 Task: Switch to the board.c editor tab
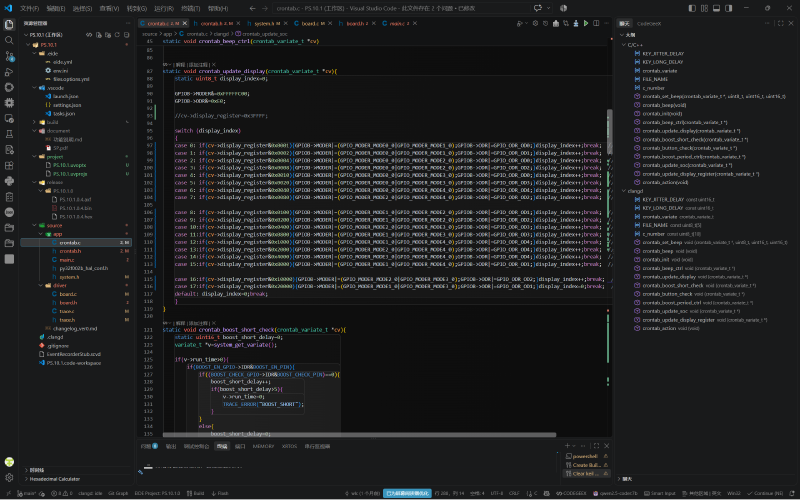click(310, 23)
